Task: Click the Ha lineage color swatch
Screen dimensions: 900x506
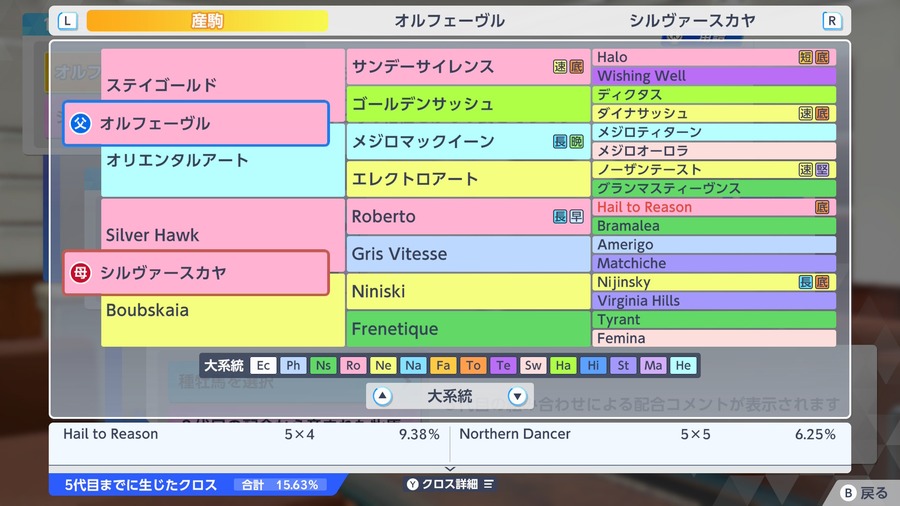Action: [x=563, y=365]
